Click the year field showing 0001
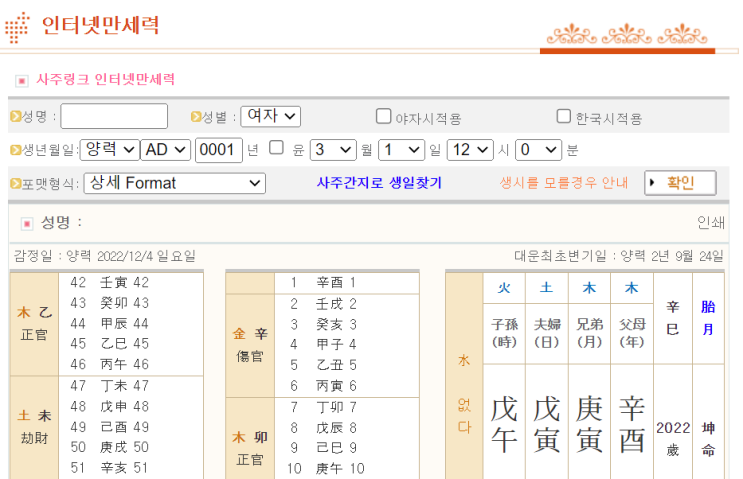The width and height of the screenshot is (743, 479). 219,150
